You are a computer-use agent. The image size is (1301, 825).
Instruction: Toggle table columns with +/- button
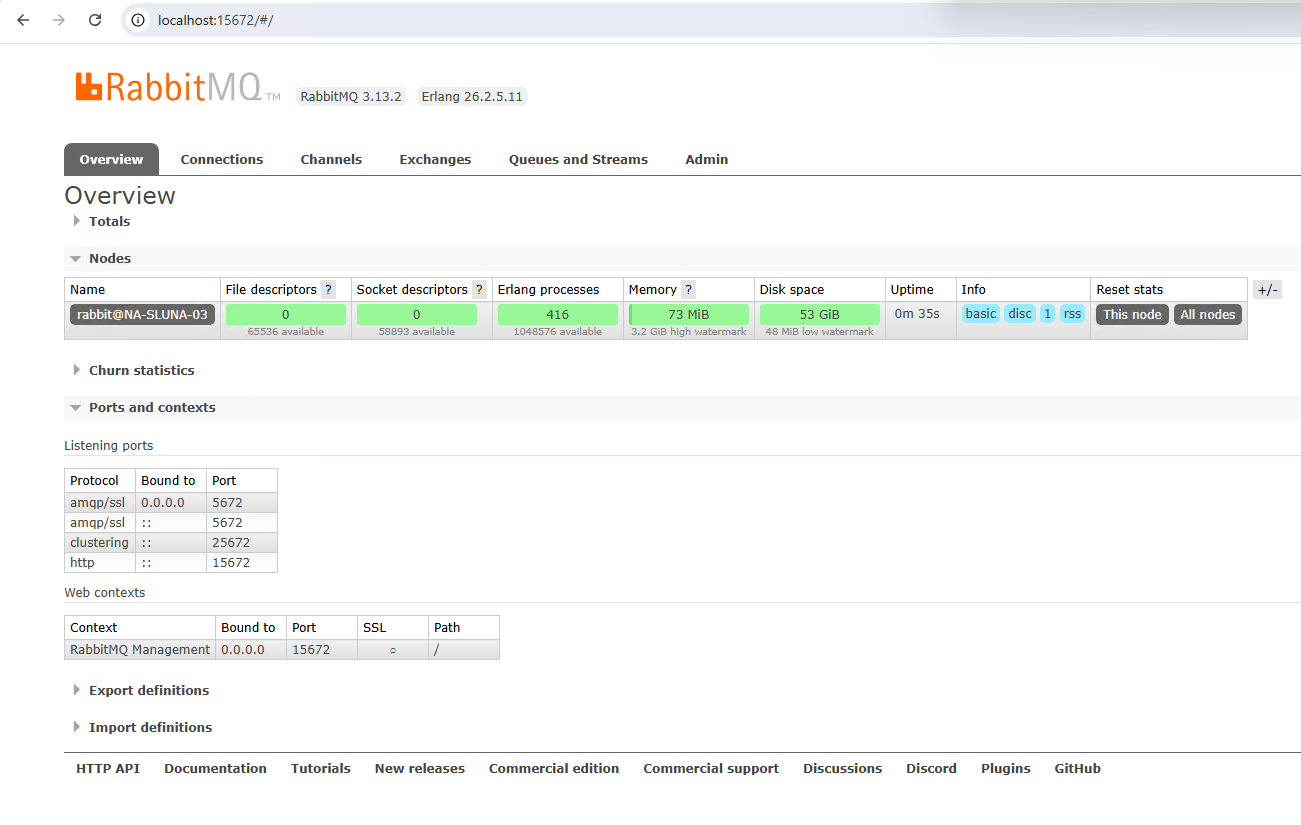point(1267,289)
